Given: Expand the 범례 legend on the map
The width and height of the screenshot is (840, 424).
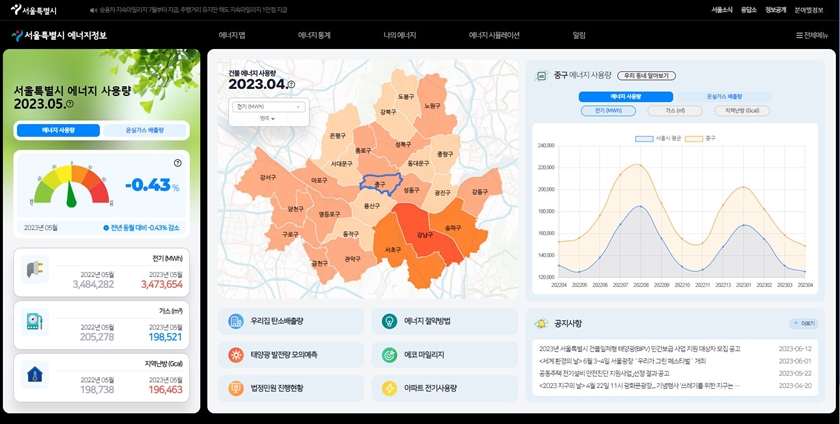Looking at the screenshot, I should tap(267, 118).
